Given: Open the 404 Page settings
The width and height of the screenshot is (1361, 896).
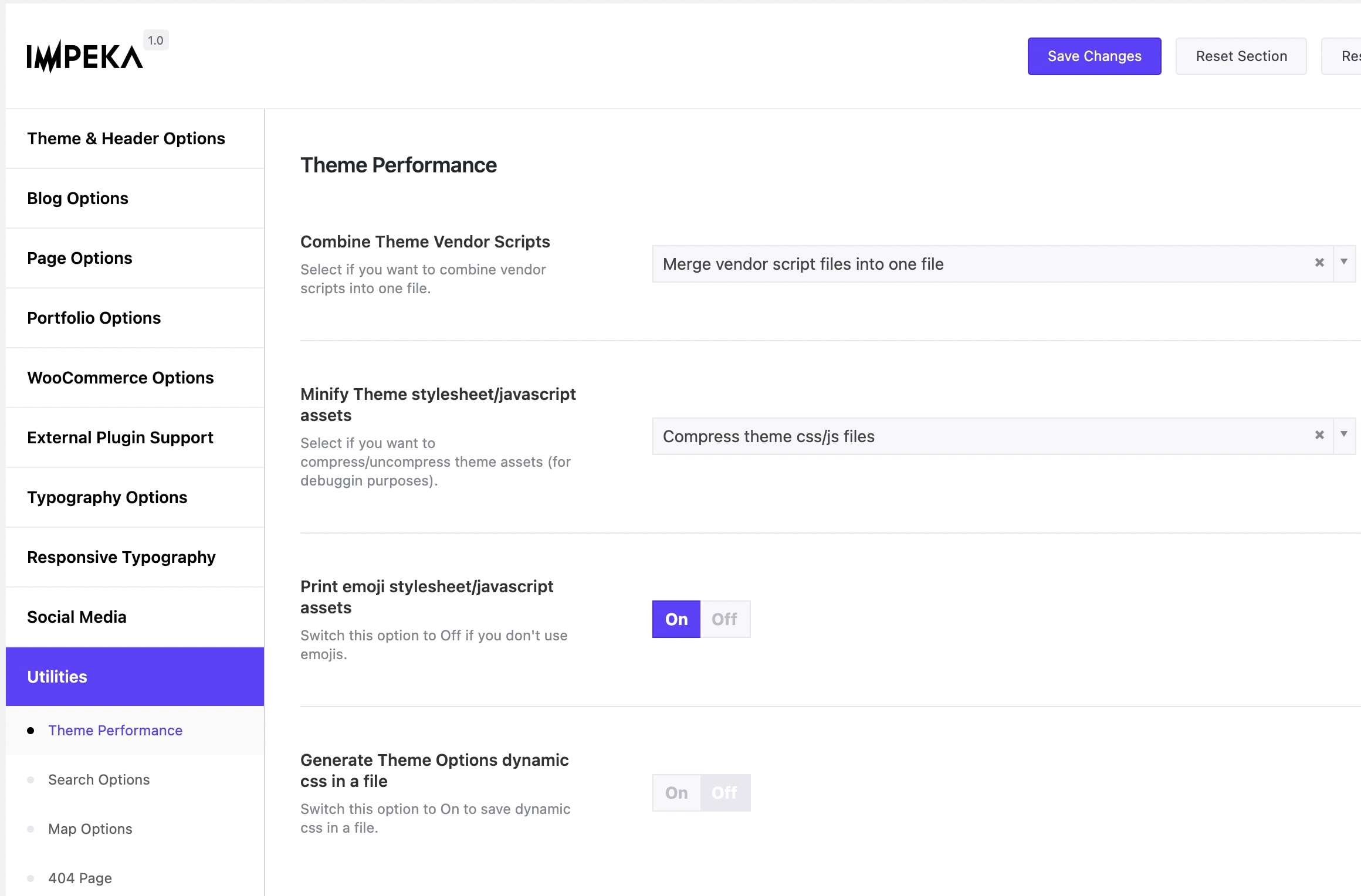Looking at the screenshot, I should [x=80, y=878].
